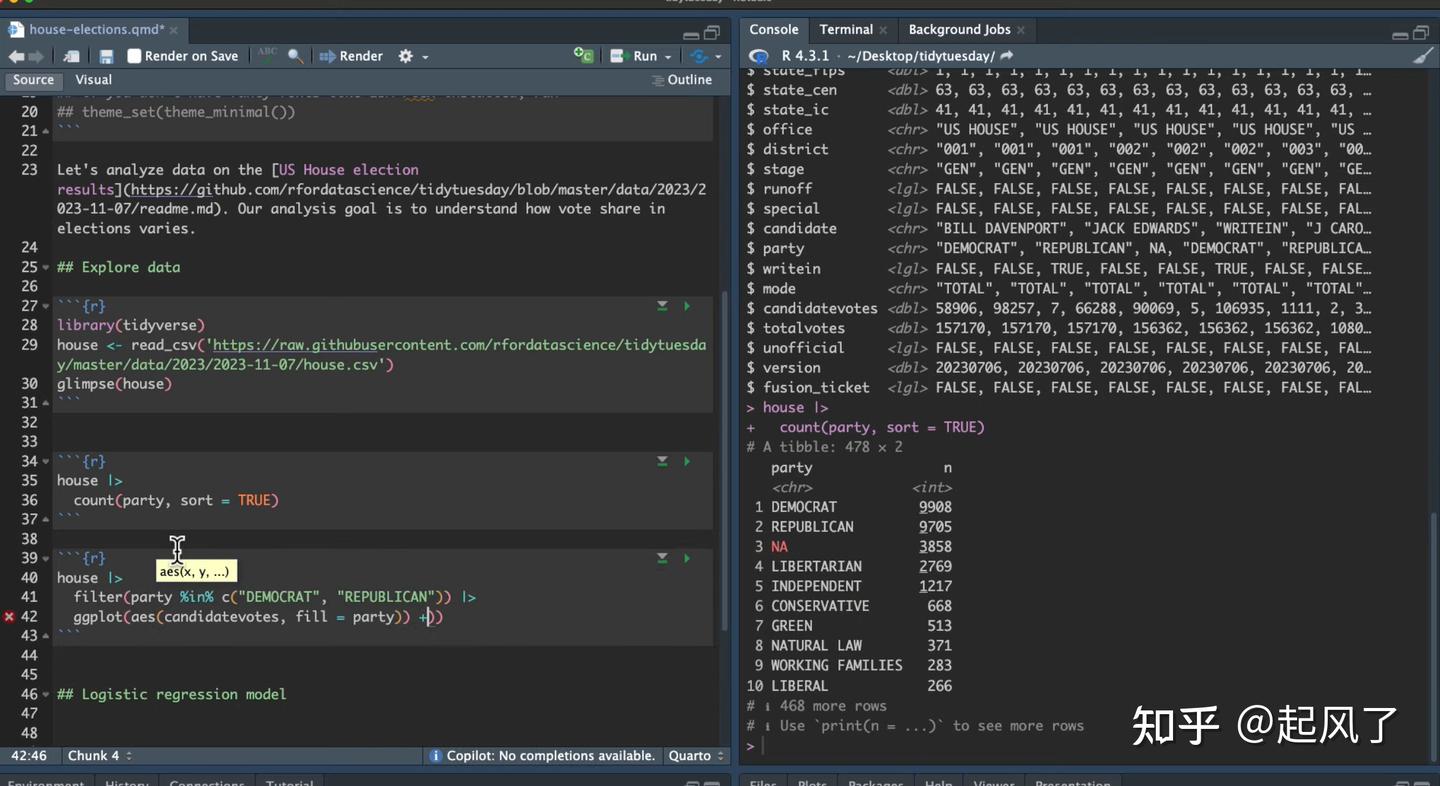This screenshot has height=786, width=1440.
Task: Click the '## Logistic regression model' heading
Action: 171,694
